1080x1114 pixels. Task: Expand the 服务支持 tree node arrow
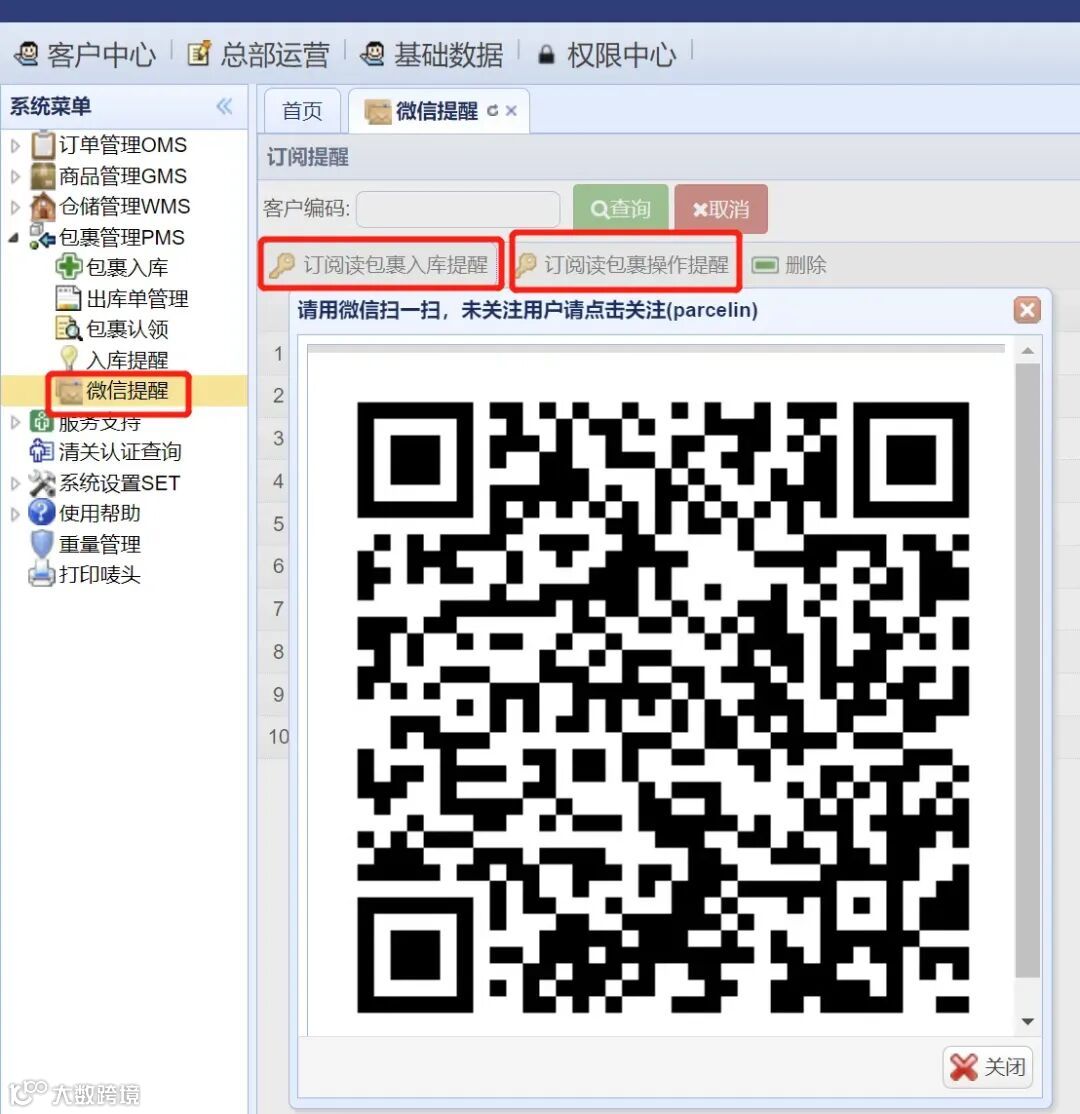[16, 422]
